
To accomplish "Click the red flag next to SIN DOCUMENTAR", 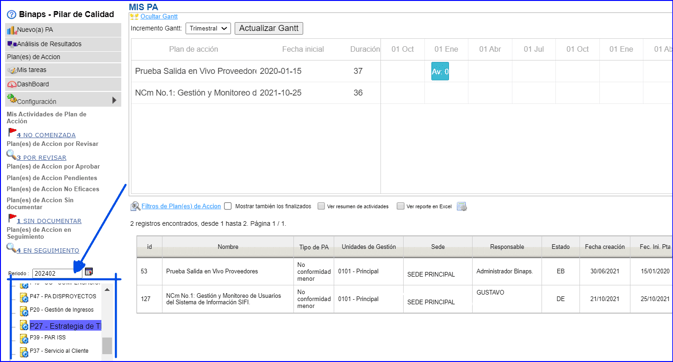I will pos(12,218).
